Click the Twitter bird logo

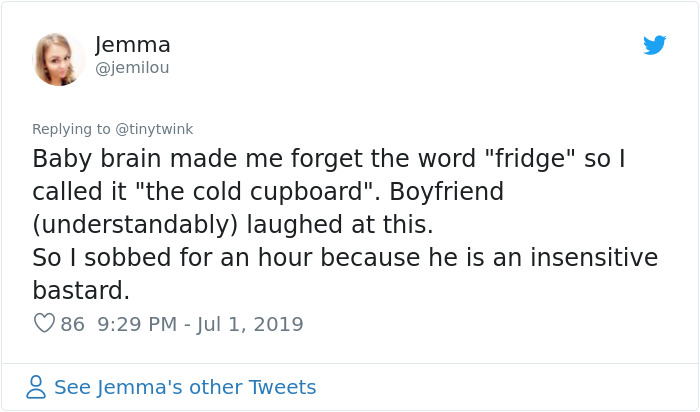click(x=654, y=45)
